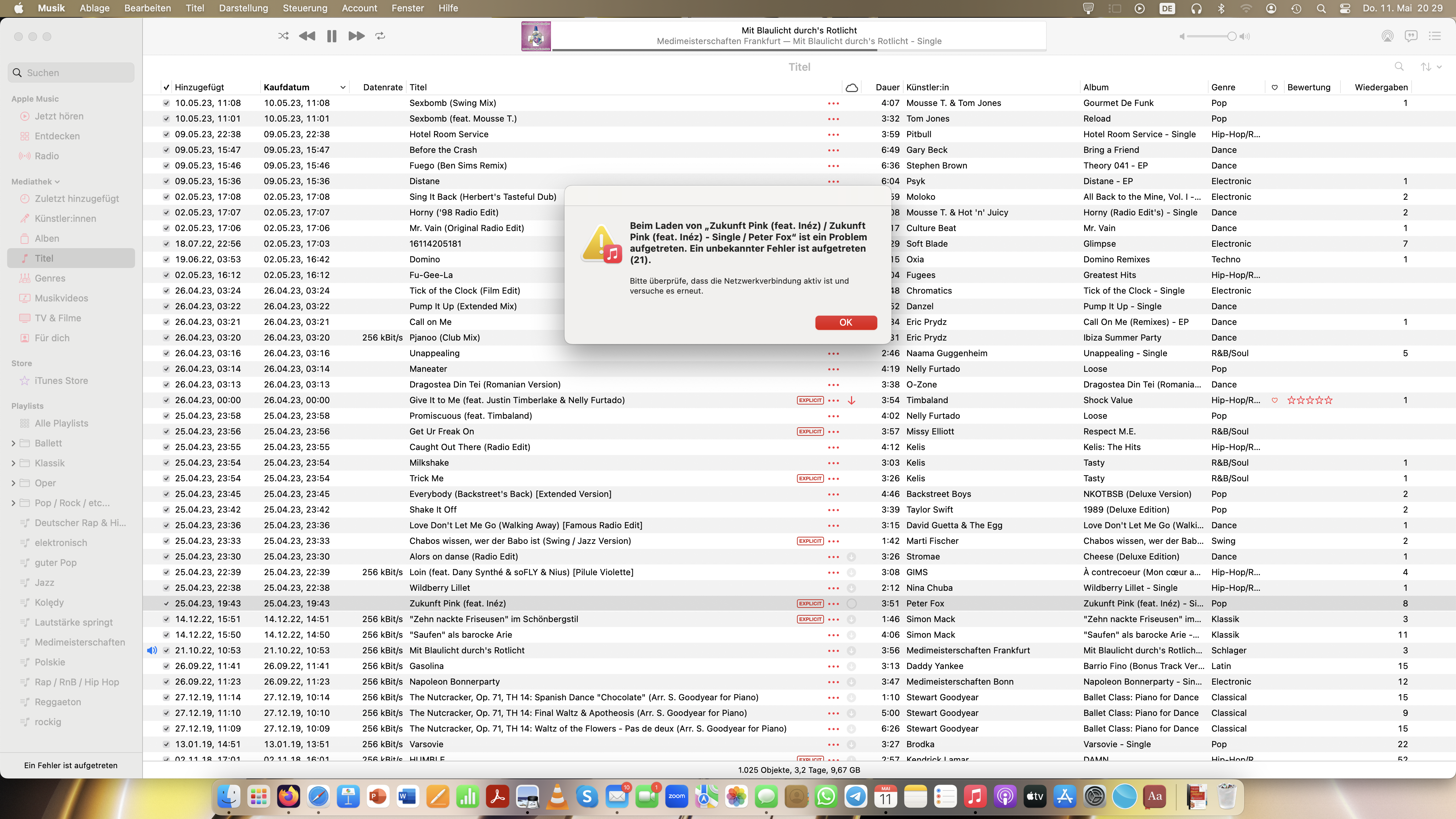Open iTunes Store in sidebar
Screen dimensions: 1456x819
tap(61, 380)
